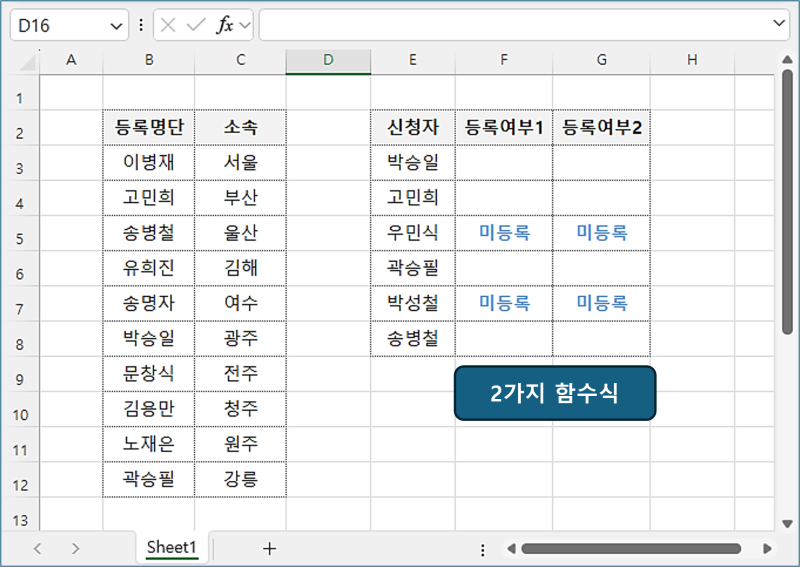Expand the formula bar with chevron
The width and height of the screenshot is (800, 567).
pyautogui.click(x=780, y=24)
